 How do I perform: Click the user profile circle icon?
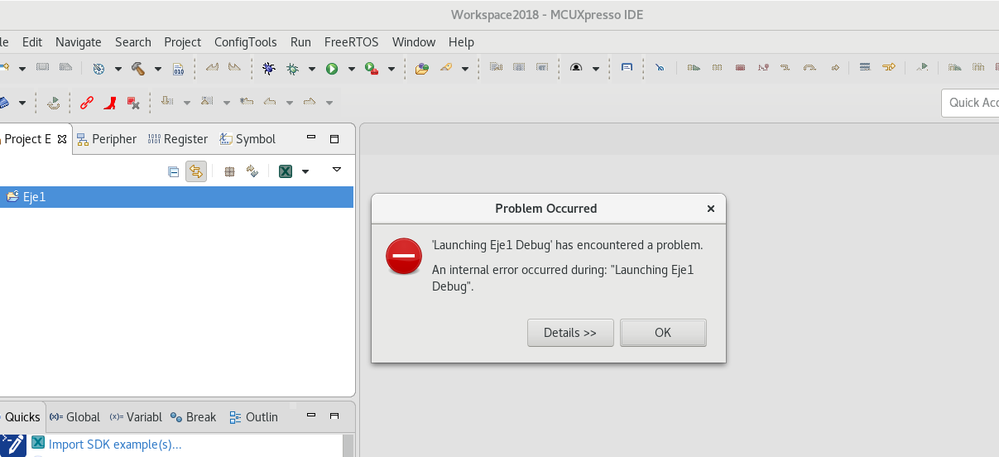577,68
